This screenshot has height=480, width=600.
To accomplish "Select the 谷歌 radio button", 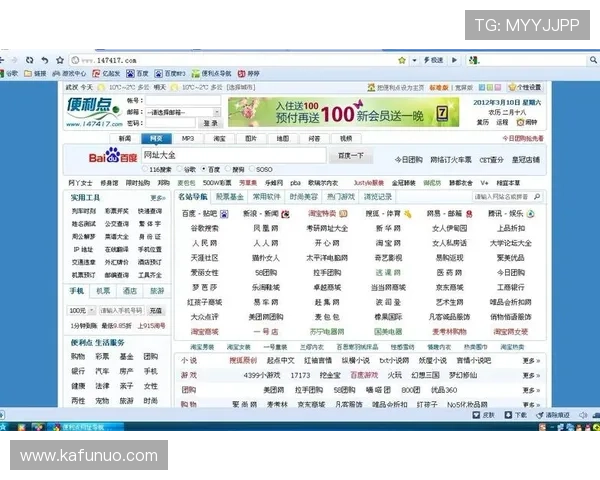I will pos(179,169).
